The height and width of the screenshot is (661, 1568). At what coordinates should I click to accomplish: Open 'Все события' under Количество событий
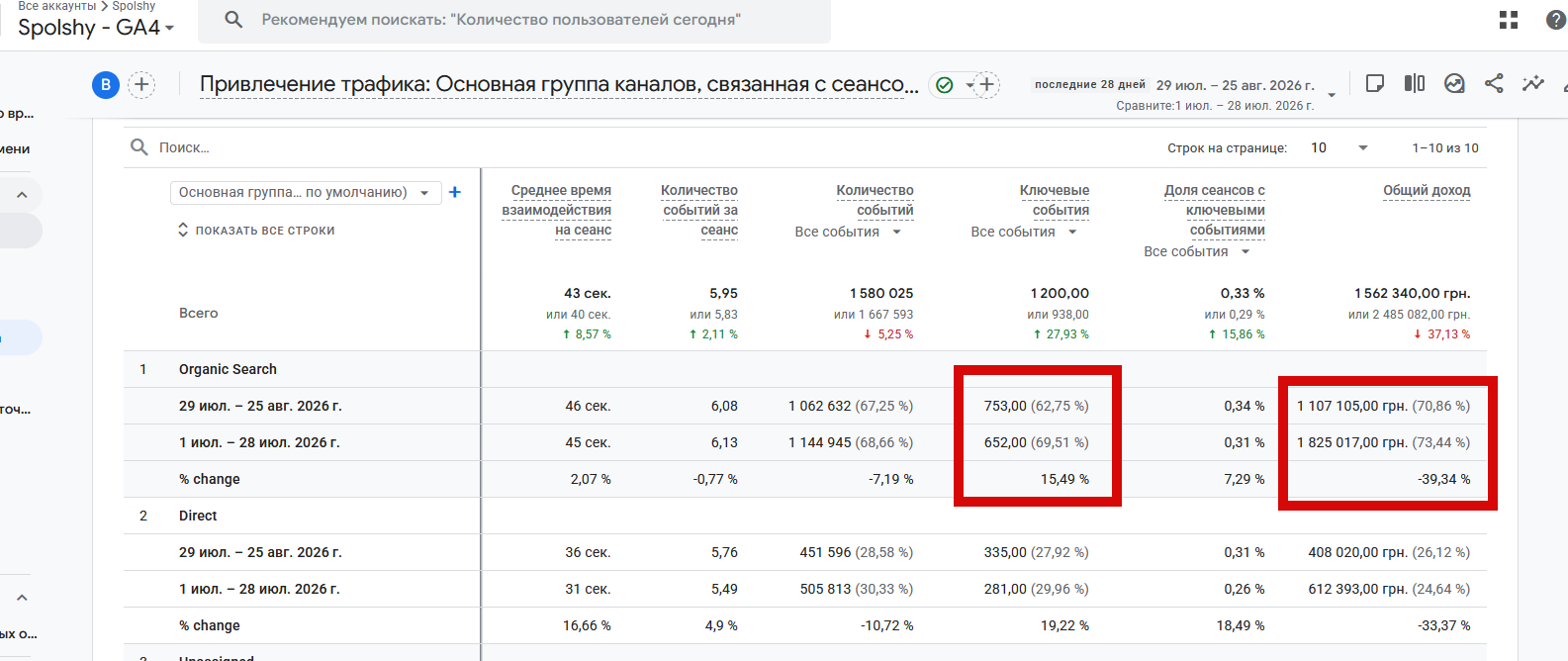pos(849,232)
